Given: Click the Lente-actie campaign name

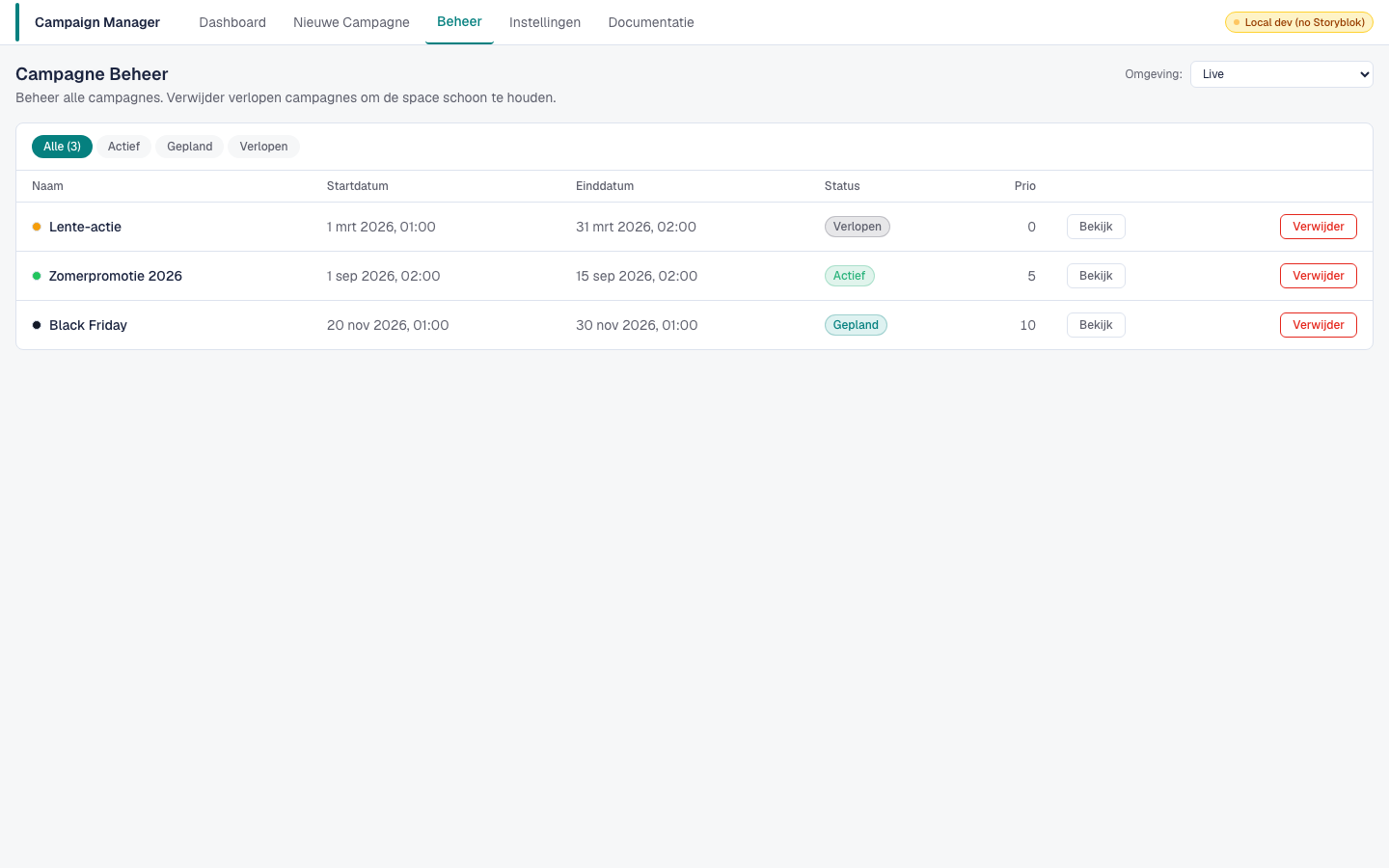Looking at the screenshot, I should (x=85, y=227).
